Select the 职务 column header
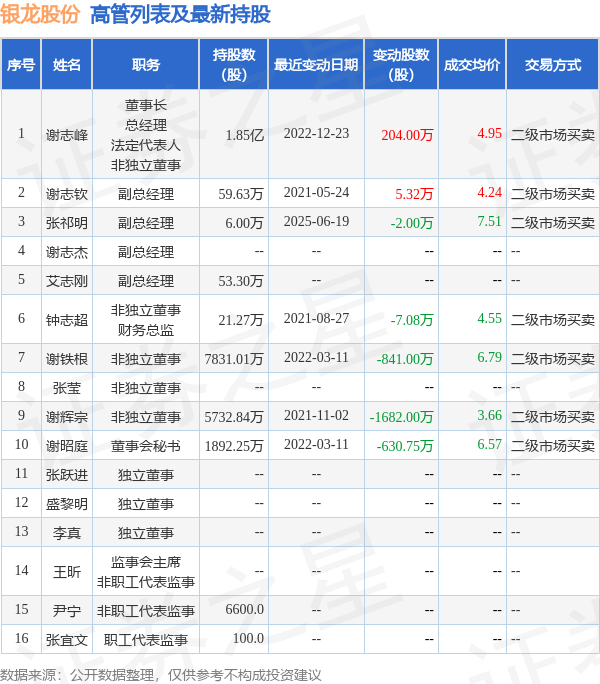The image size is (600, 684). click(x=146, y=65)
